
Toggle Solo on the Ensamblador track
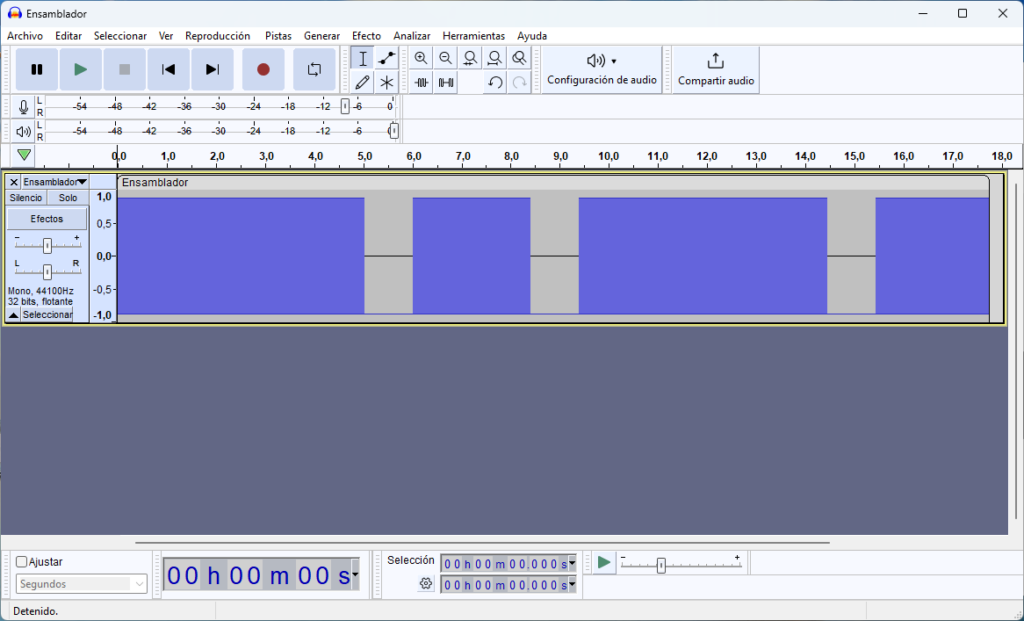(66, 197)
